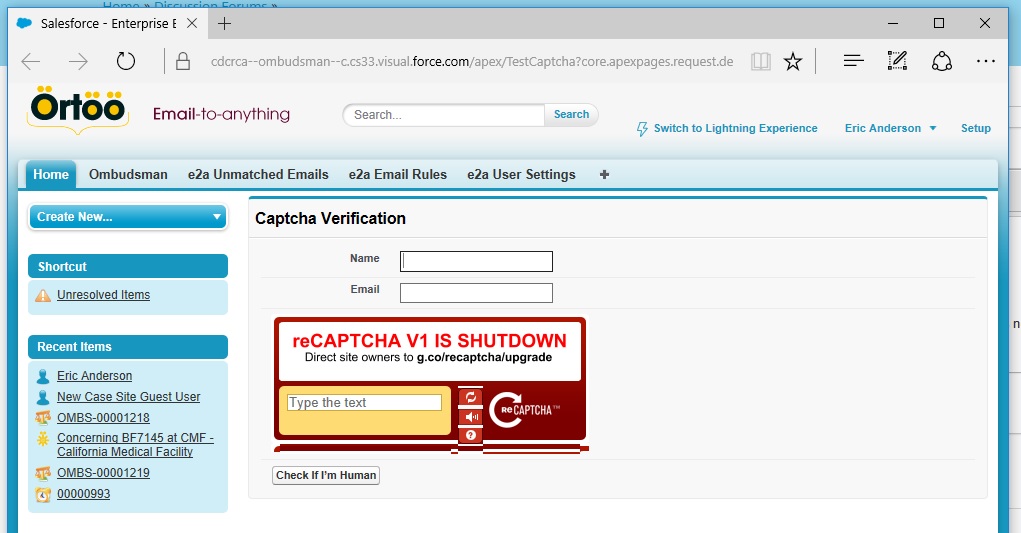Open the Ombudsman tab

click(128, 174)
